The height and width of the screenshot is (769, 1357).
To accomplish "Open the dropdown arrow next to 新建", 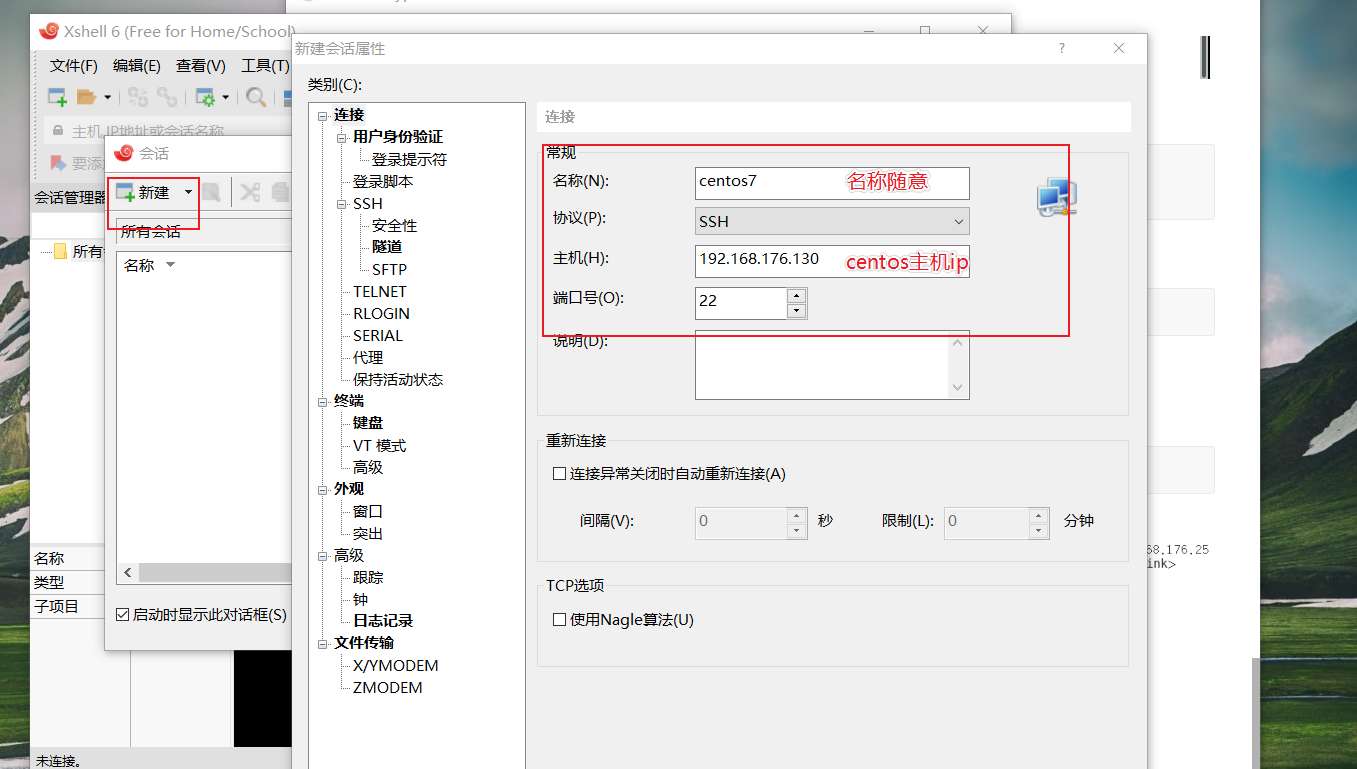I will pyautogui.click(x=188, y=193).
